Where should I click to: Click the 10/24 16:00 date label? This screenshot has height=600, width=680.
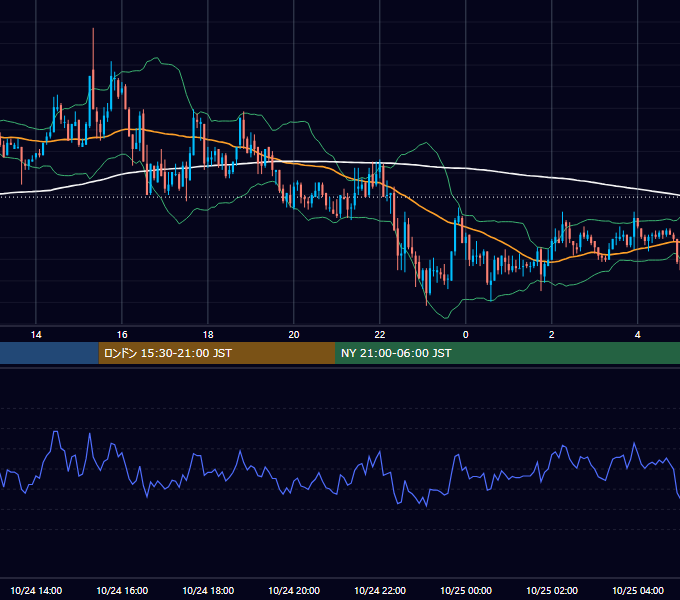click(122, 590)
